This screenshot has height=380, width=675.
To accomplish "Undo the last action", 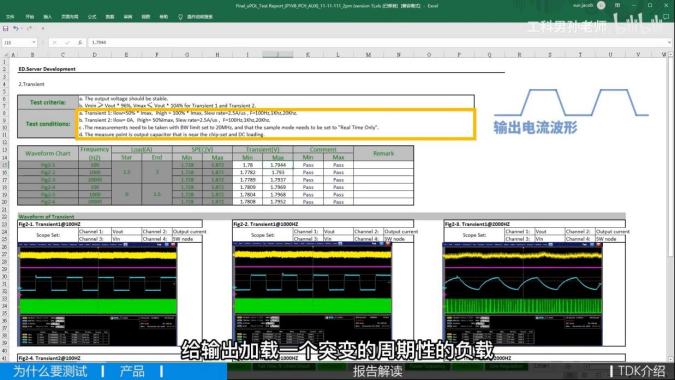I will tap(15, 28).
